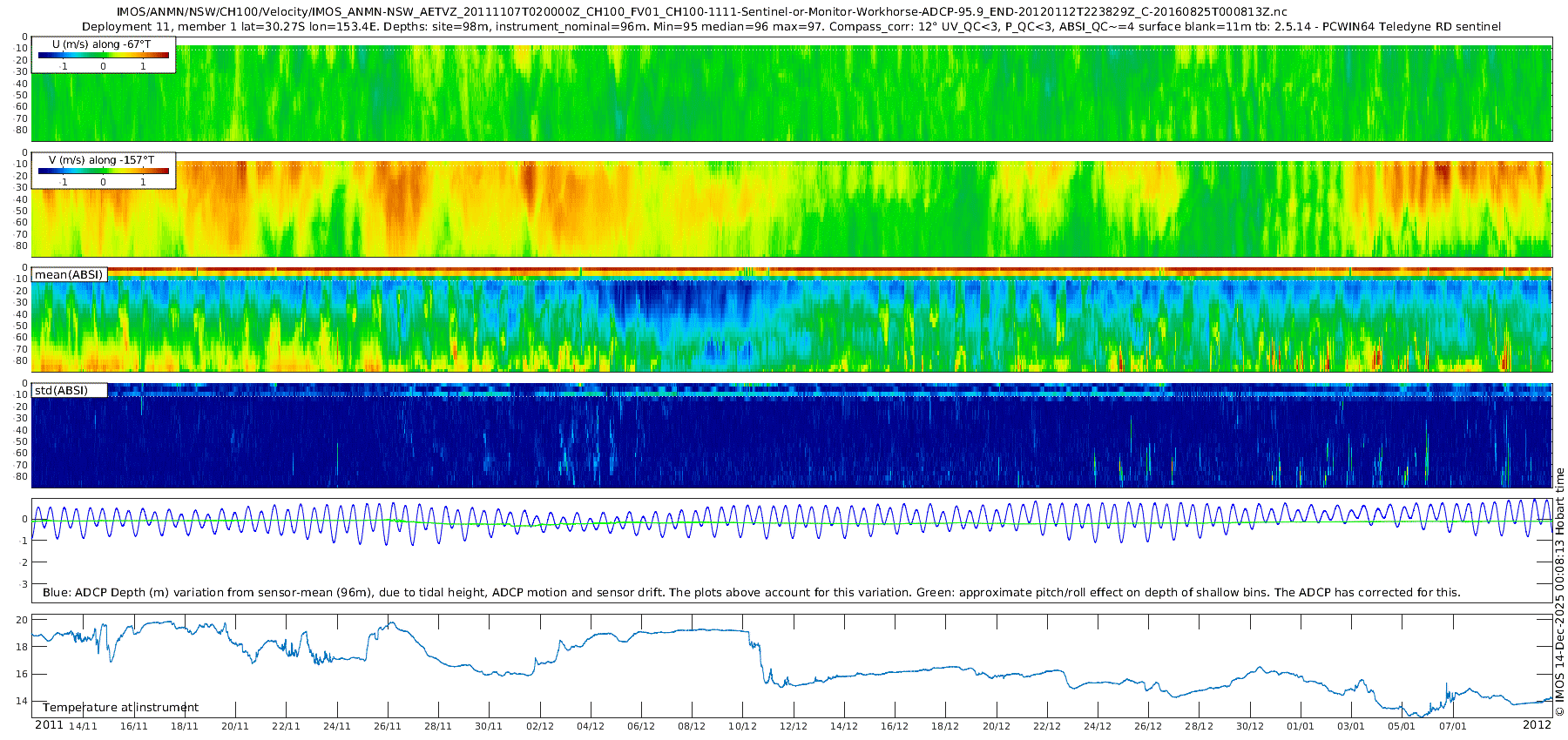Click the 'V (m/s) along -157°T' legend title

(x=102, y=160)
